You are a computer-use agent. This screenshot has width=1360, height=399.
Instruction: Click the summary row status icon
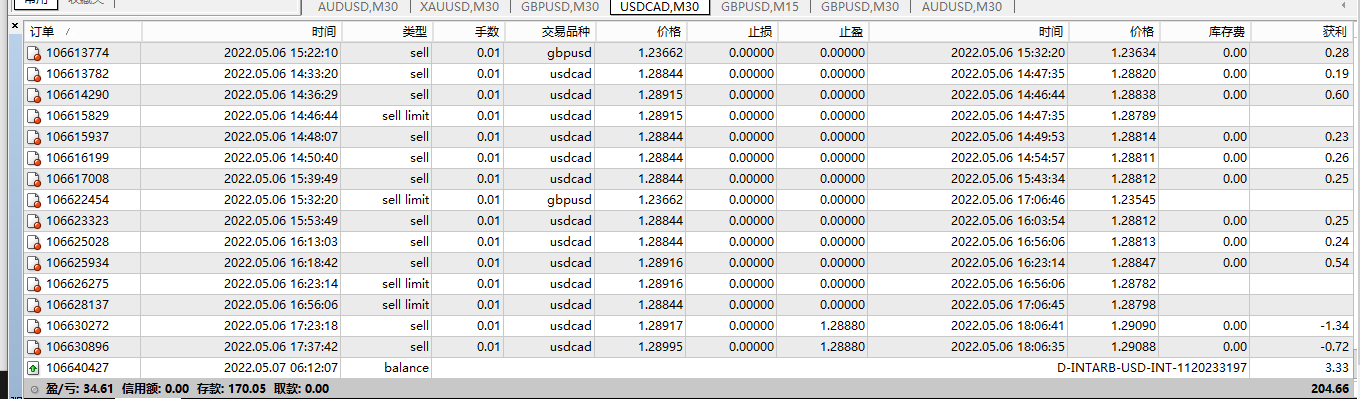[34, 389]
